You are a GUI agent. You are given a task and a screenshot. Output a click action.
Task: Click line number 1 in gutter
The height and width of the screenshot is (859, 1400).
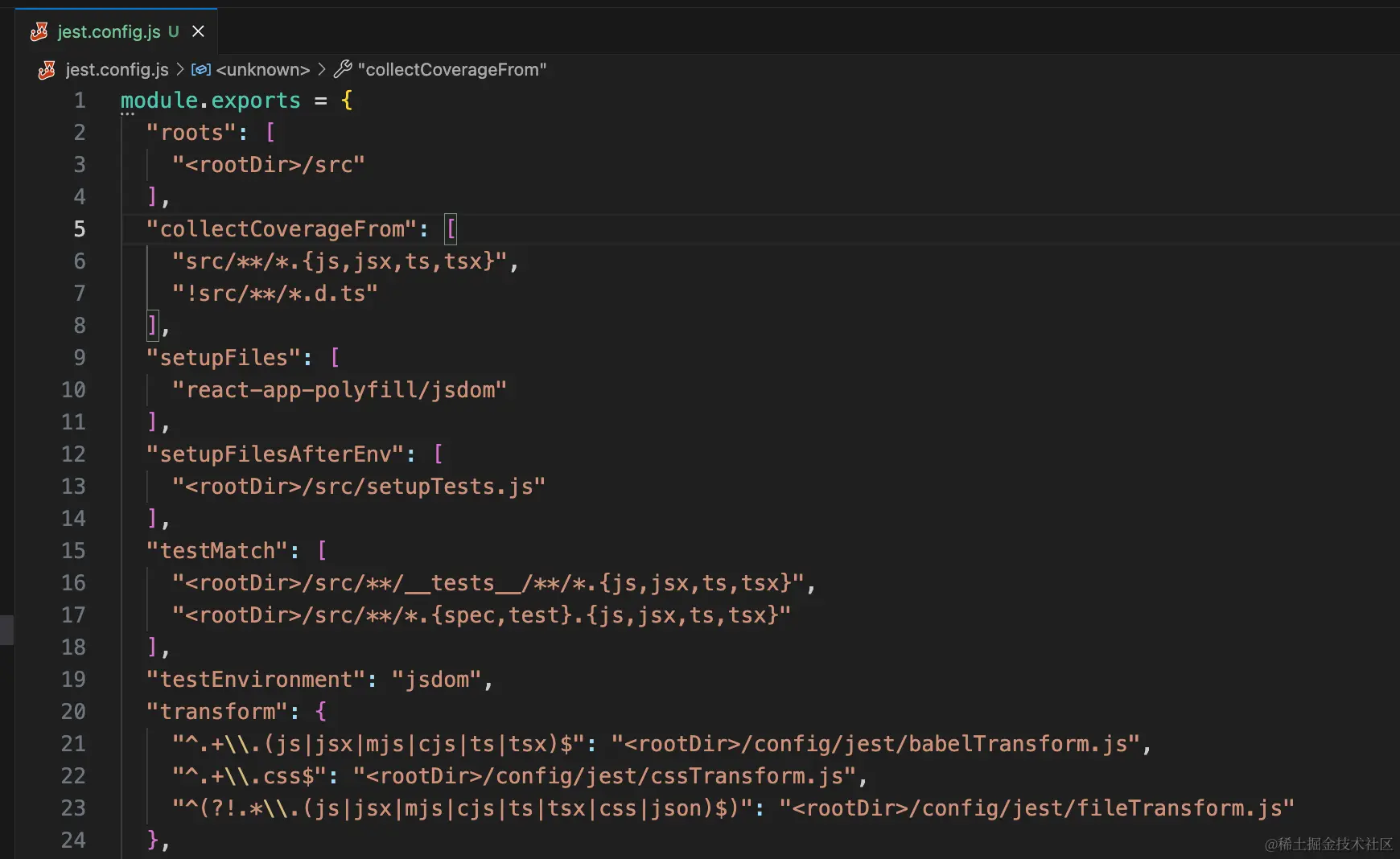80,101
